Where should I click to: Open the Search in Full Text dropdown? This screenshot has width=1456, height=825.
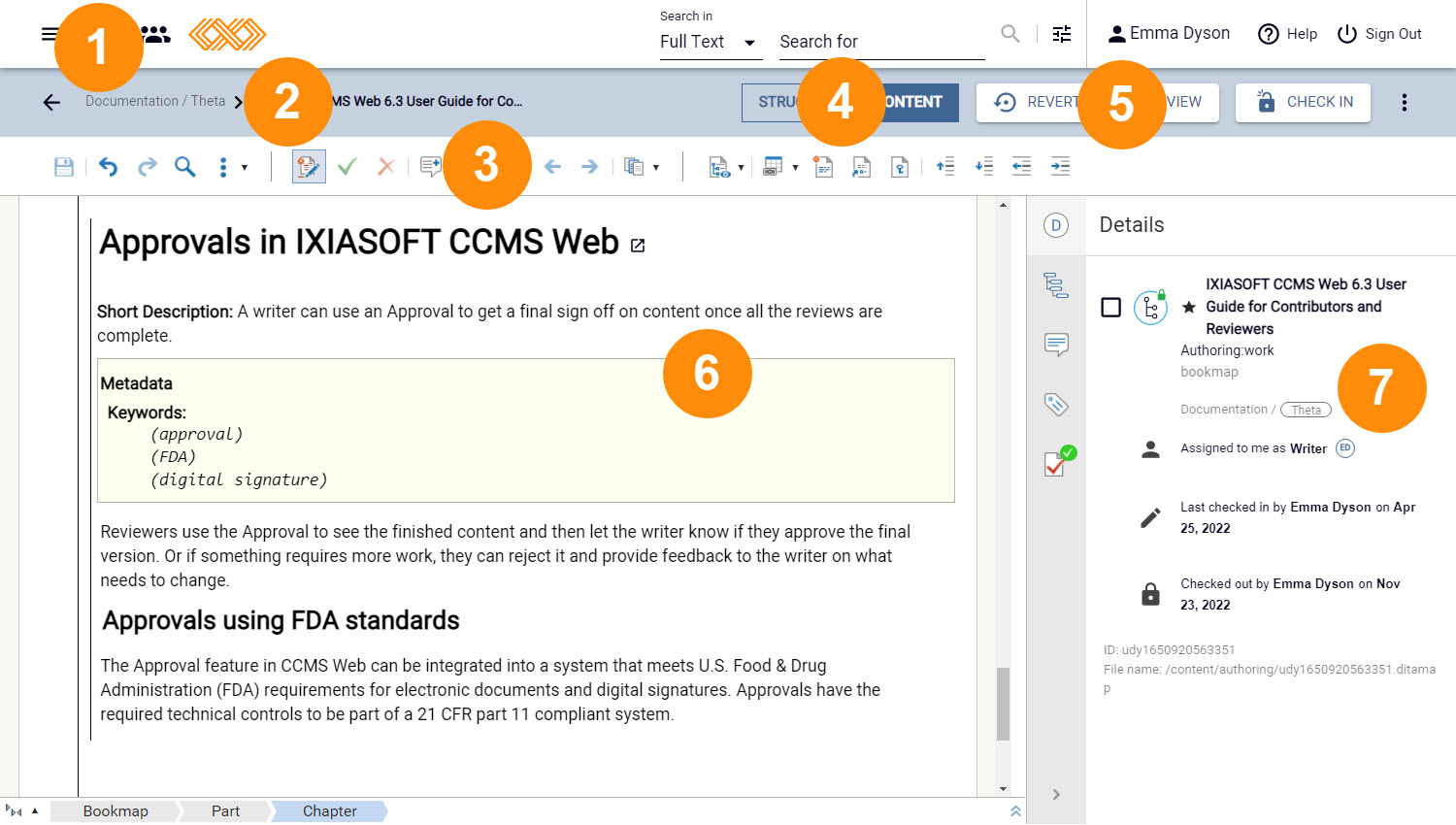click(x=711, y=42)
